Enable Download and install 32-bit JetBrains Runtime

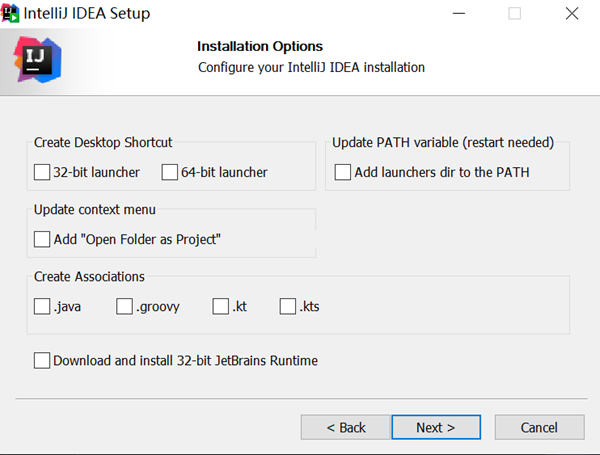click(42, 360)
